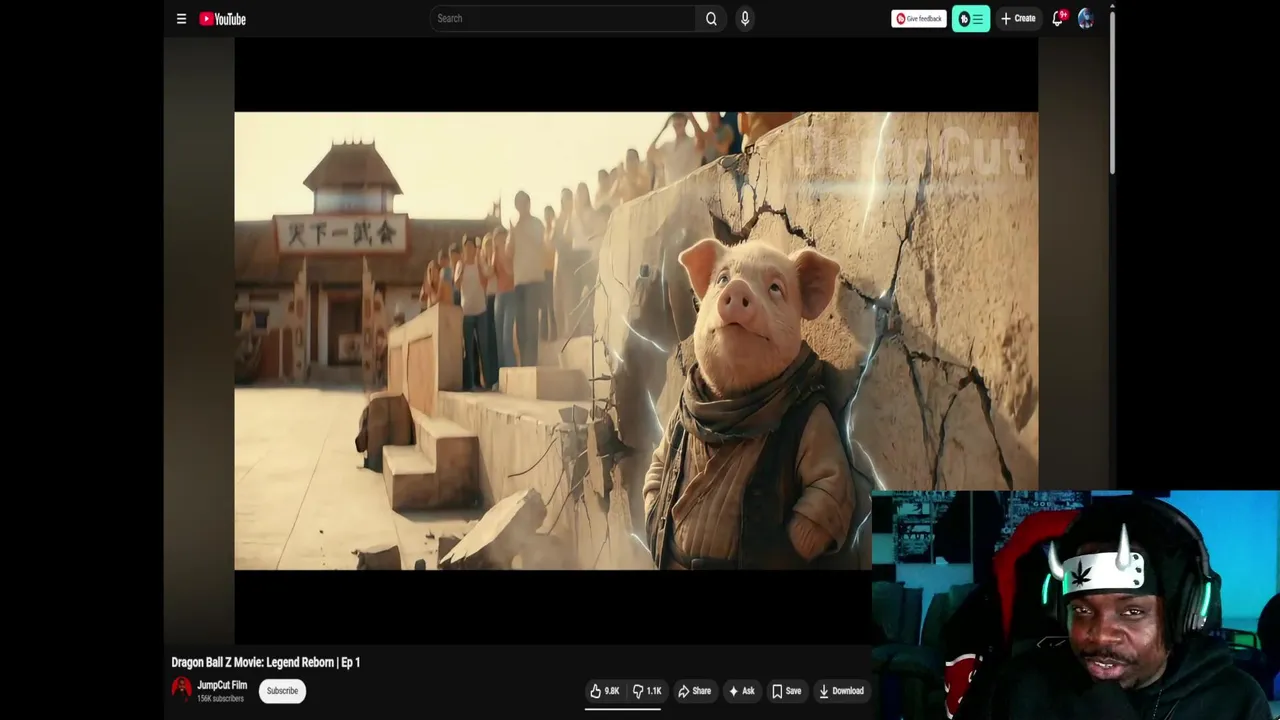Viewport: 1280px width, 720px height.
Task: Click the video player frame to pause
Action: tap(636, 340)
